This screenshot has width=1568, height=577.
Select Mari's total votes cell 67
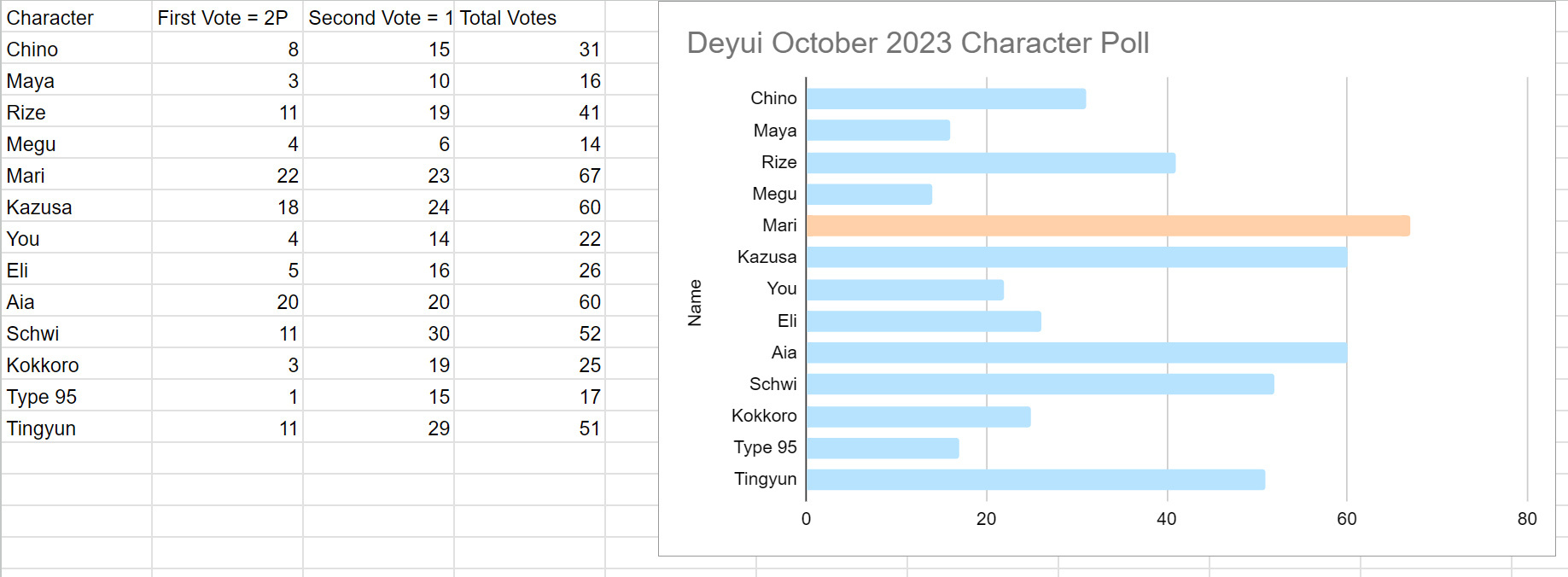tap(529, 175)
